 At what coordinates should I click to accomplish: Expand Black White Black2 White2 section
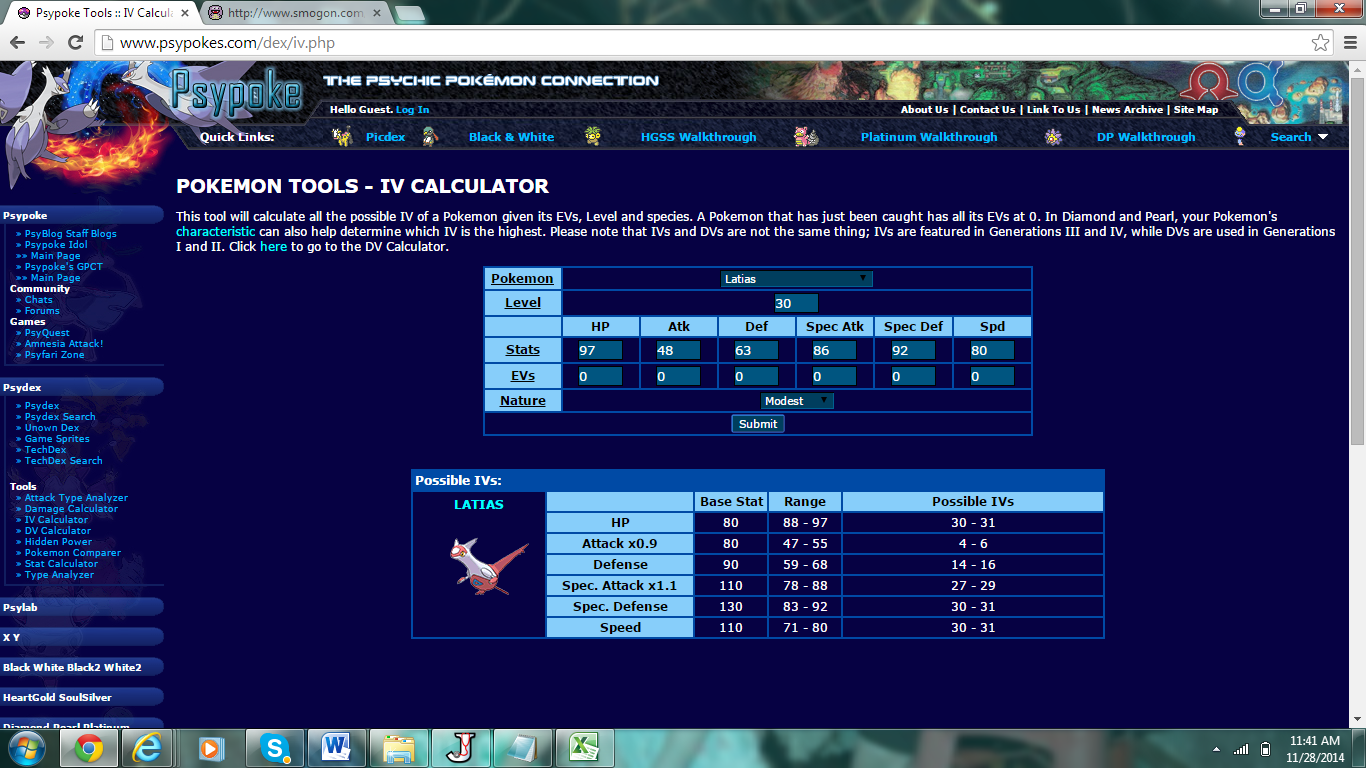82,667
